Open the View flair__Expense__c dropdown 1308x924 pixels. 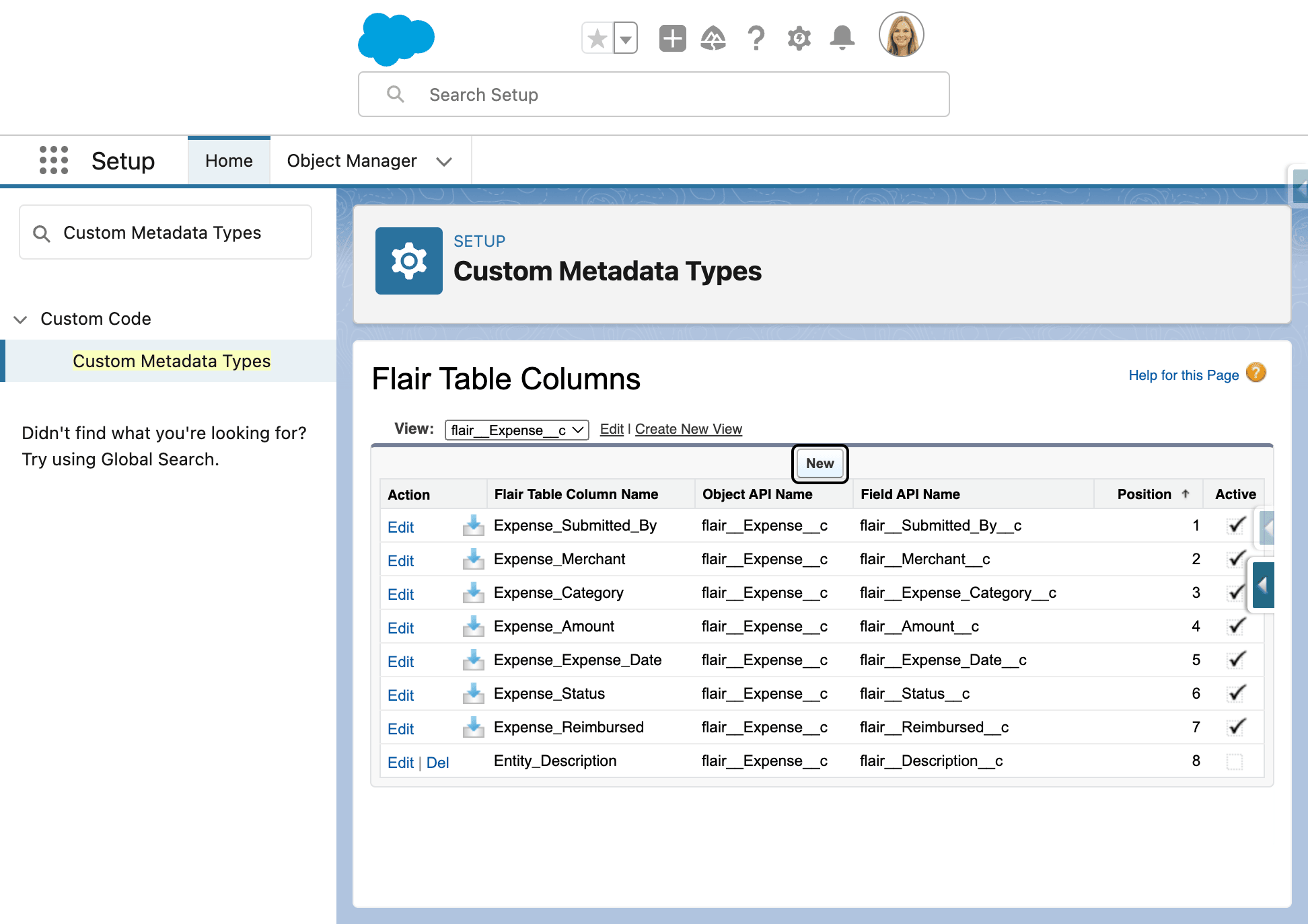point(517,430)
